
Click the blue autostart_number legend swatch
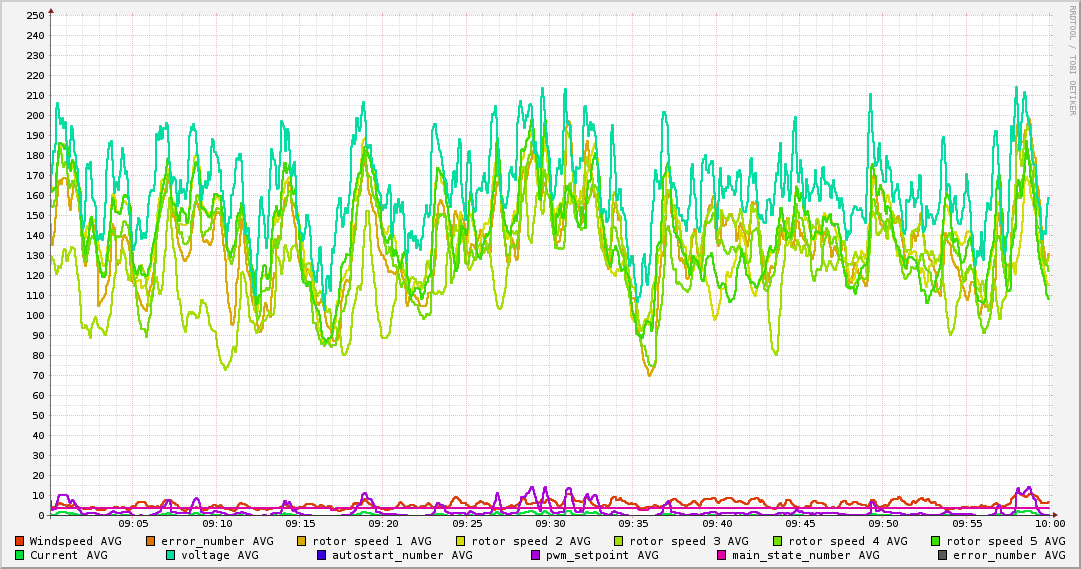[x=321, y=555]
